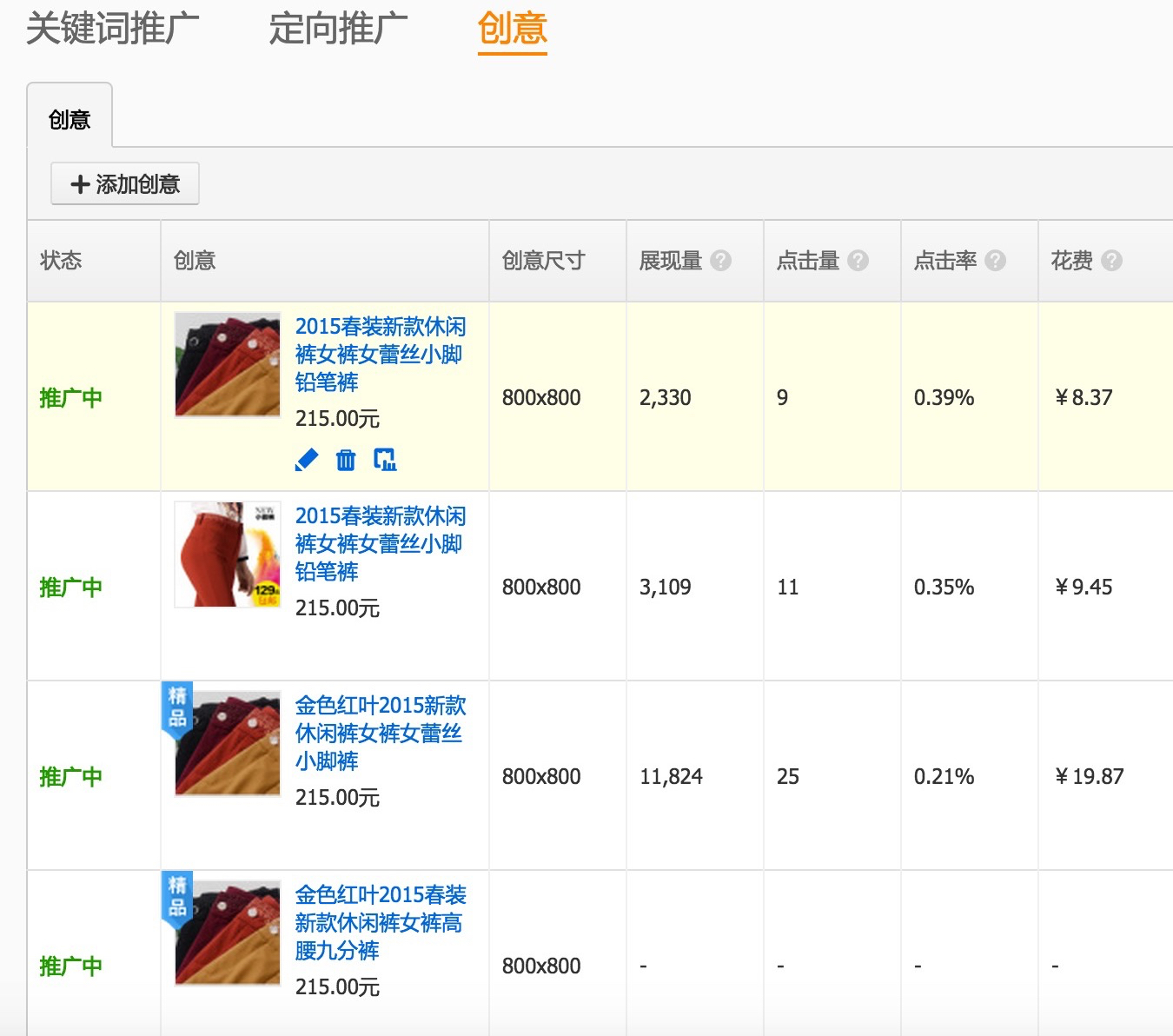Open product title link in the 3,109 impressions row
Viewport: 1173px width, 1036px height.
[380, 544]
